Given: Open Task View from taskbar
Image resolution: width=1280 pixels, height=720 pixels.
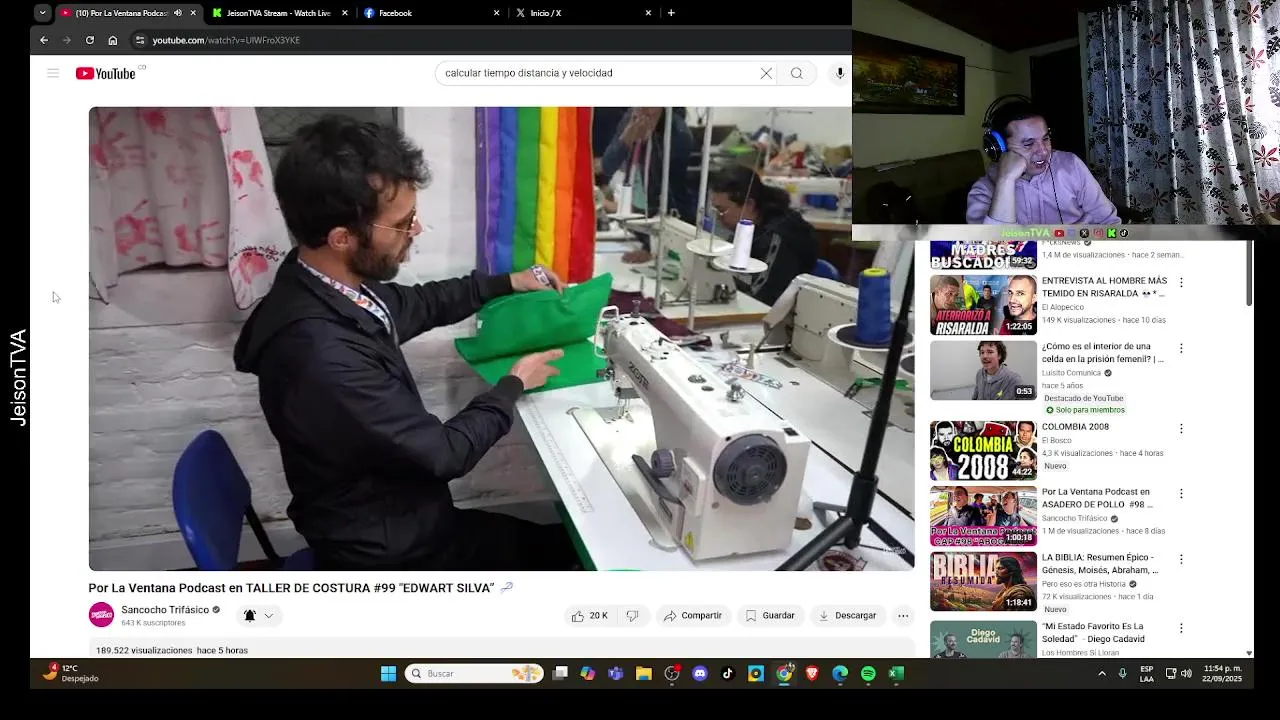Looking at the screenshot, I should pos(560,674).
